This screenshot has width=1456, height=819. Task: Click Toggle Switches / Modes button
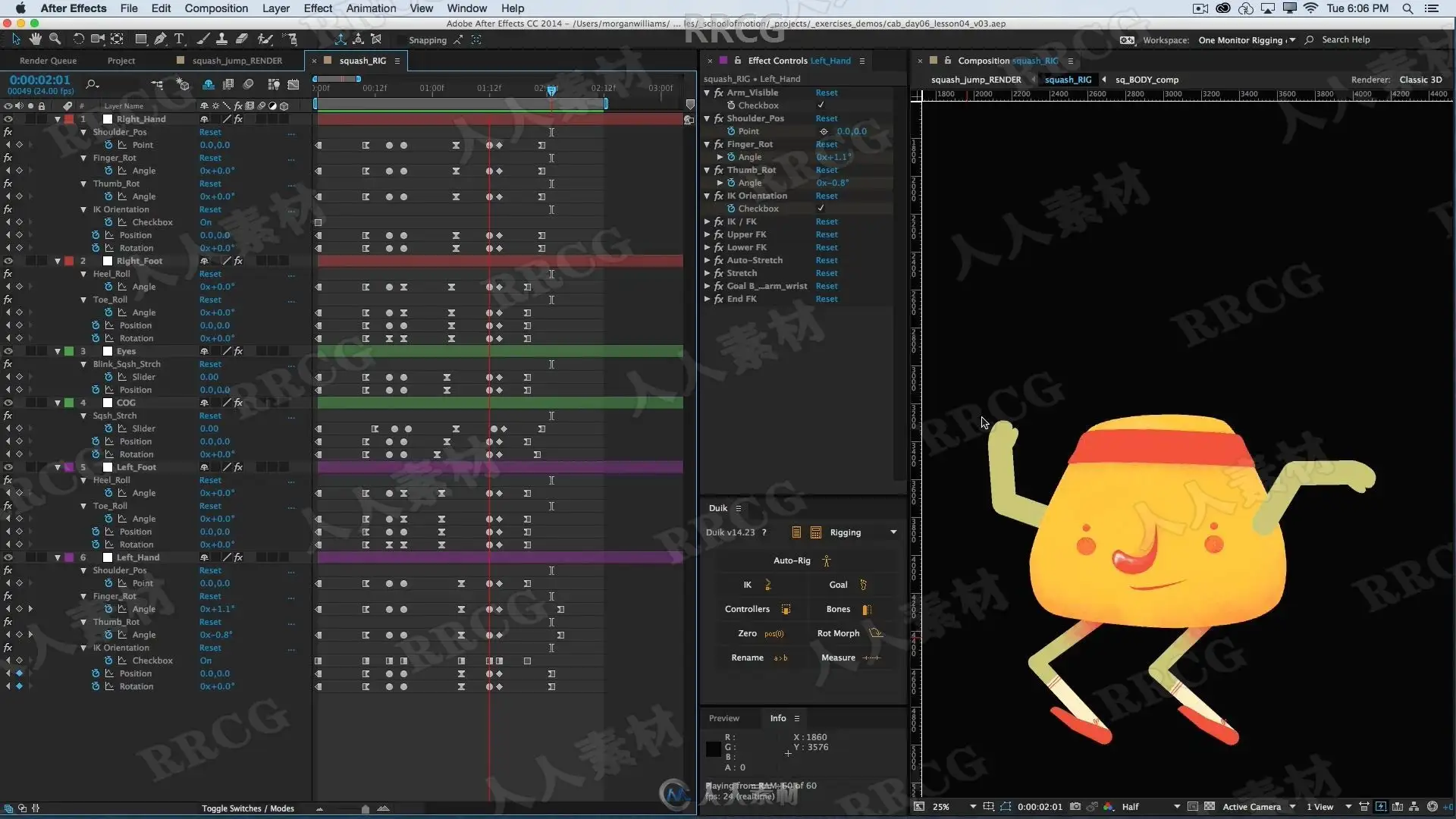click(247, 808)
